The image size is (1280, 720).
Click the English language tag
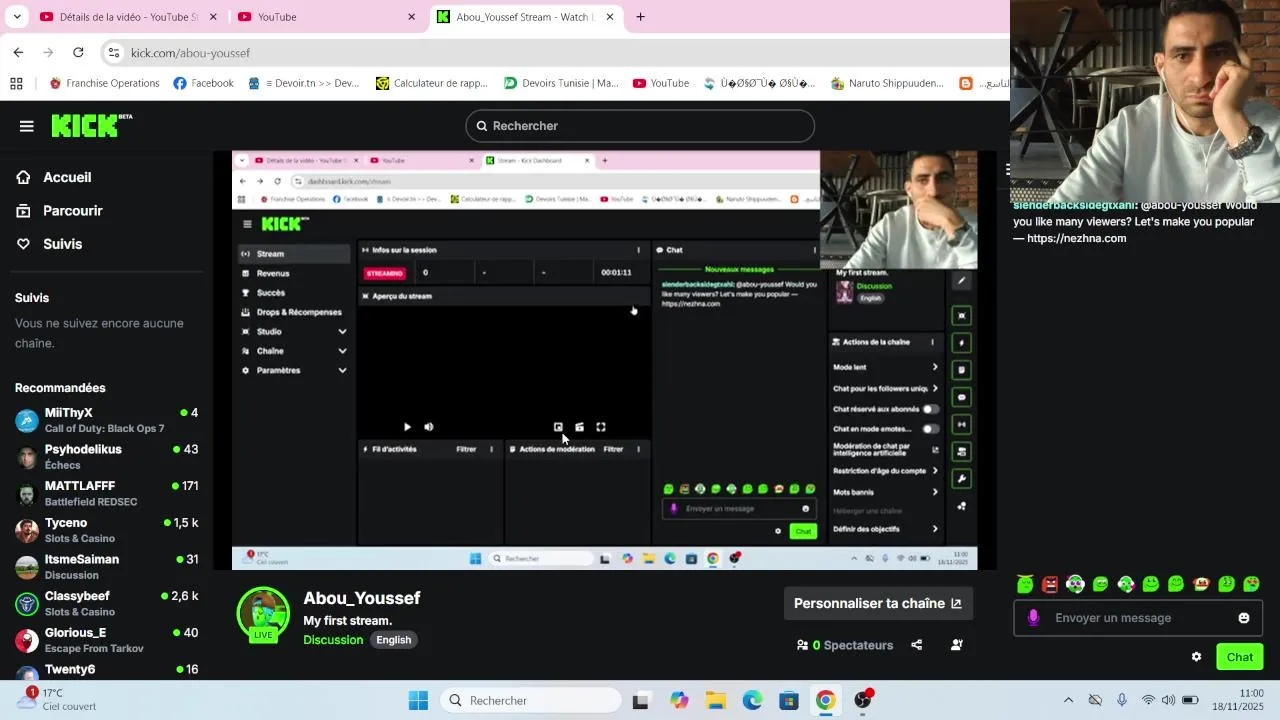[394, 640]
